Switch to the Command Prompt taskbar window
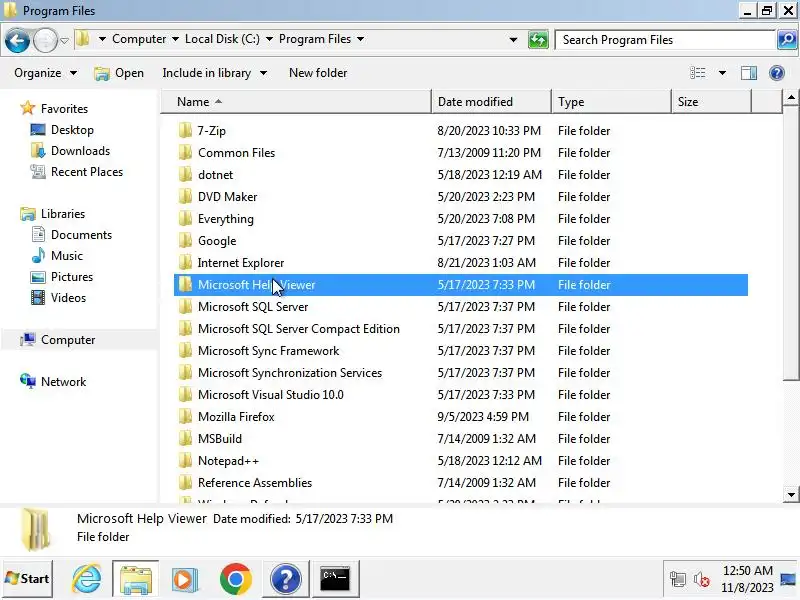 335,579
